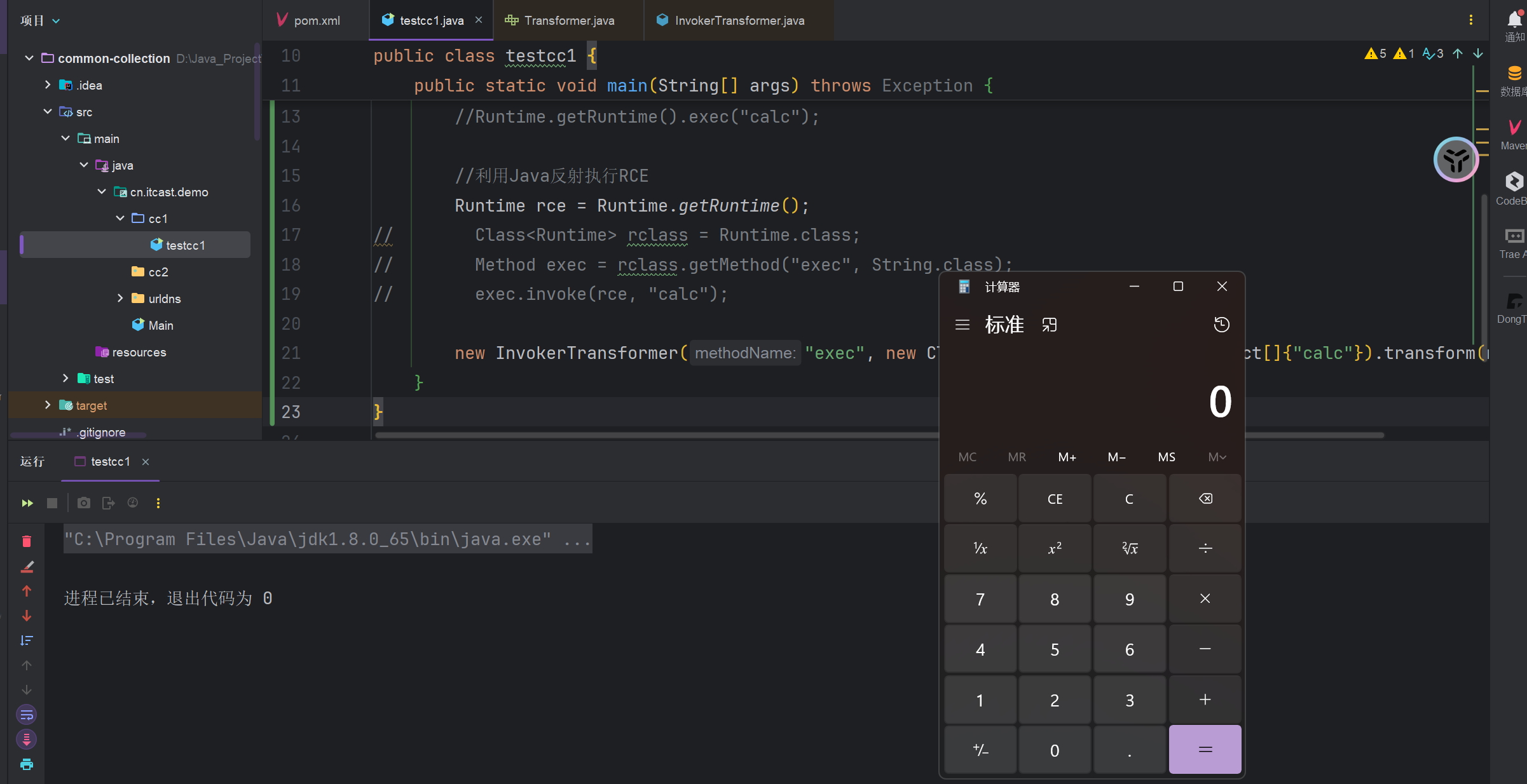Viewport: 1527px width, 784px height.
Task: Open calculator history
Action: tap(1221, 325)
